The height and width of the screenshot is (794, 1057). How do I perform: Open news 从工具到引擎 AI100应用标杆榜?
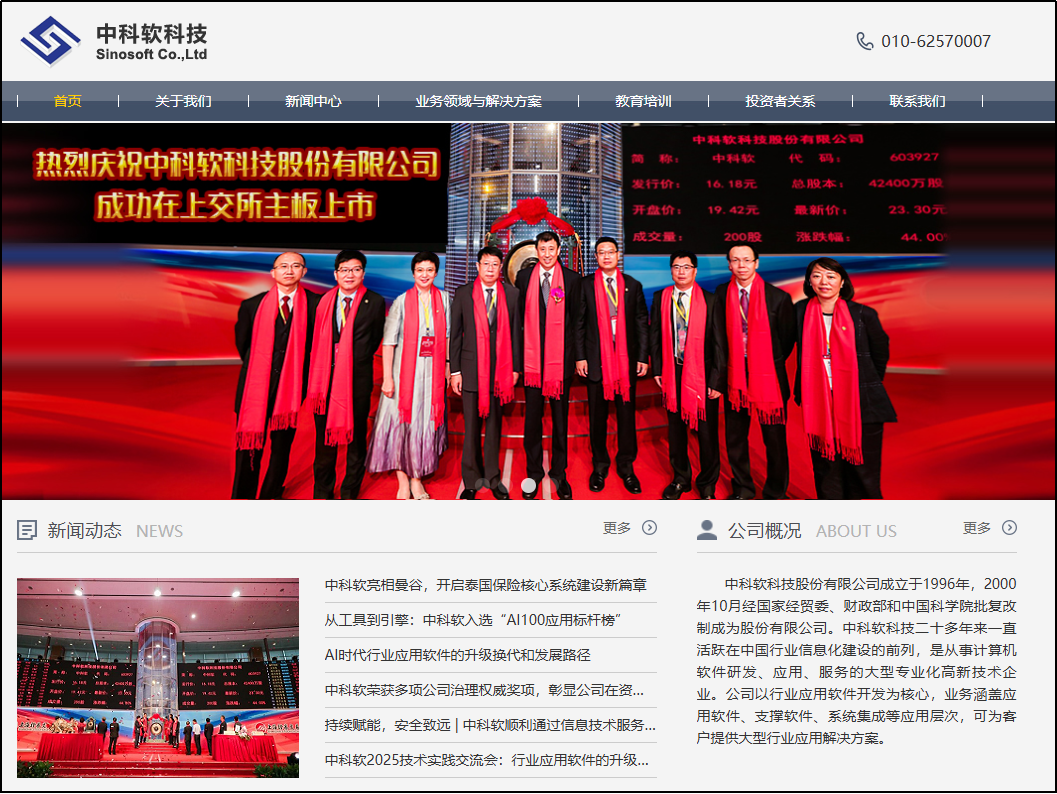pos(473,620)
